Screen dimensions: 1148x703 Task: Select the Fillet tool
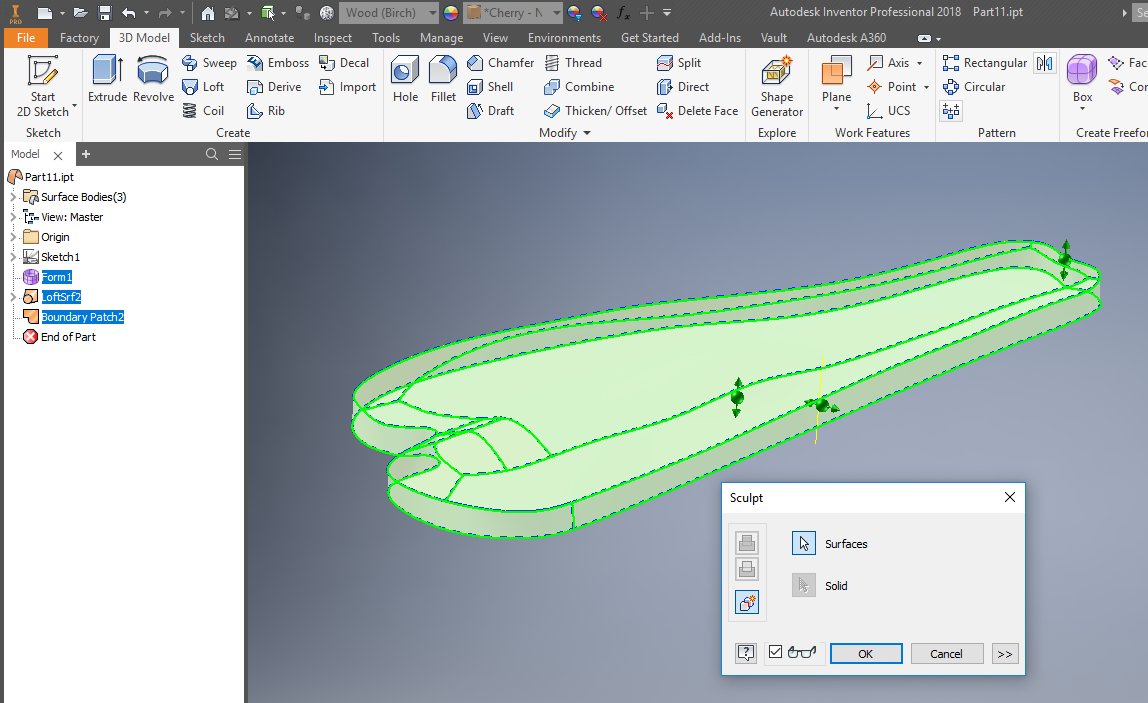click(443, 78)
